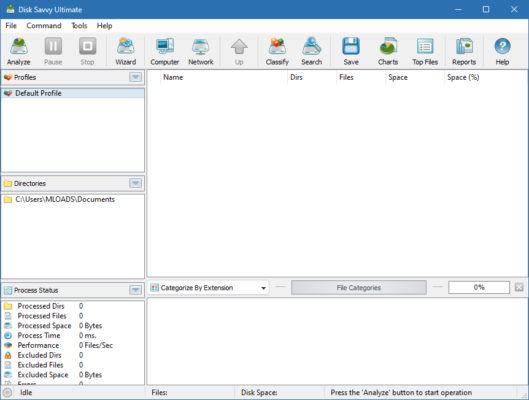The image size is (529, 400).
Task: Select the C:\Users\MLOADS\Documents directory
Action: [x=73, y=199]
